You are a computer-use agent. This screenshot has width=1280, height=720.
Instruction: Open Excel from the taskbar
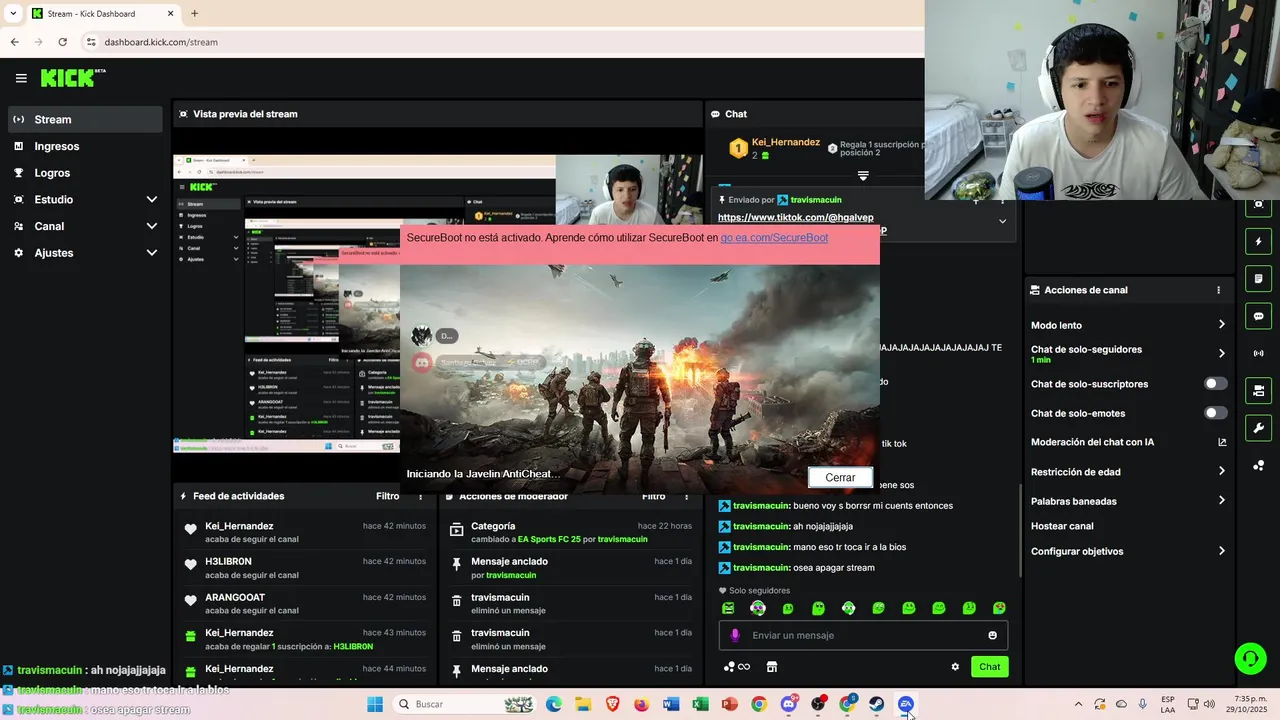coord(700,704)
